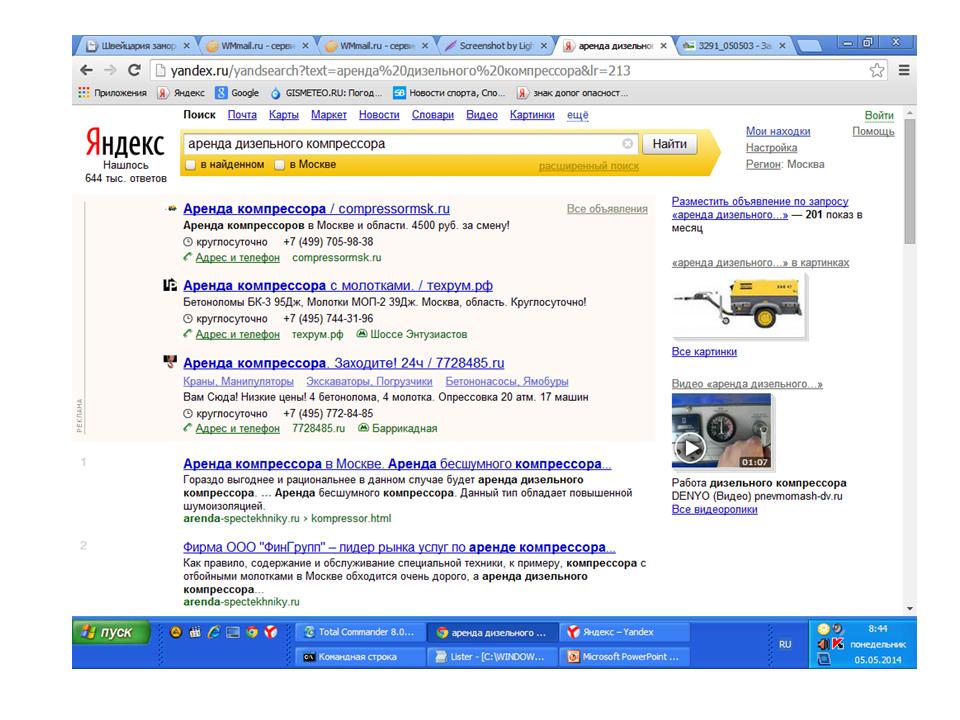Toggle в найденном checkbox
960x720 pixels.
point(190,165)
